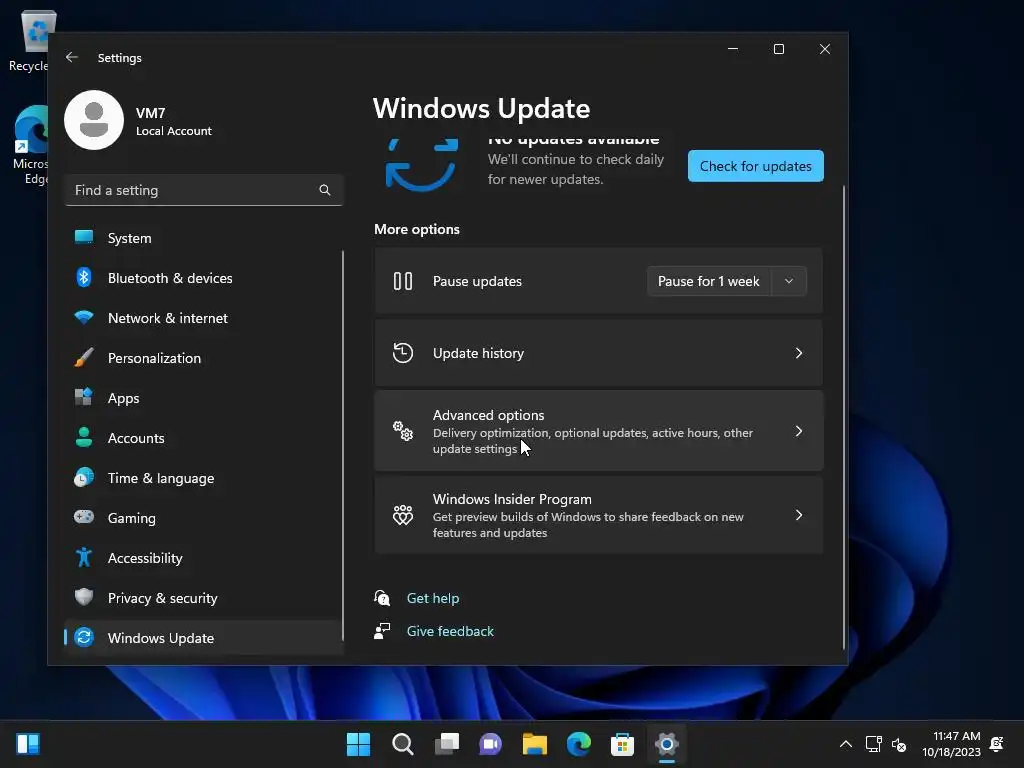Click the Apps icon in sidebar

tap(84, 397)
